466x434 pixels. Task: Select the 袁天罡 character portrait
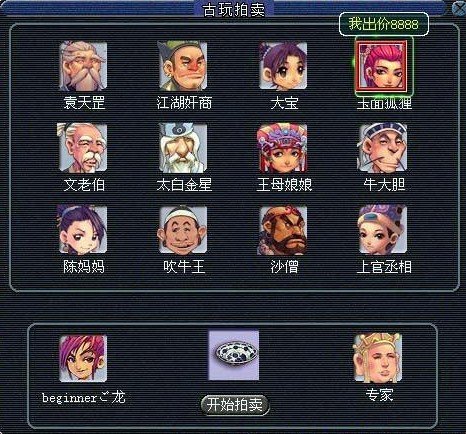click(83, 66)
